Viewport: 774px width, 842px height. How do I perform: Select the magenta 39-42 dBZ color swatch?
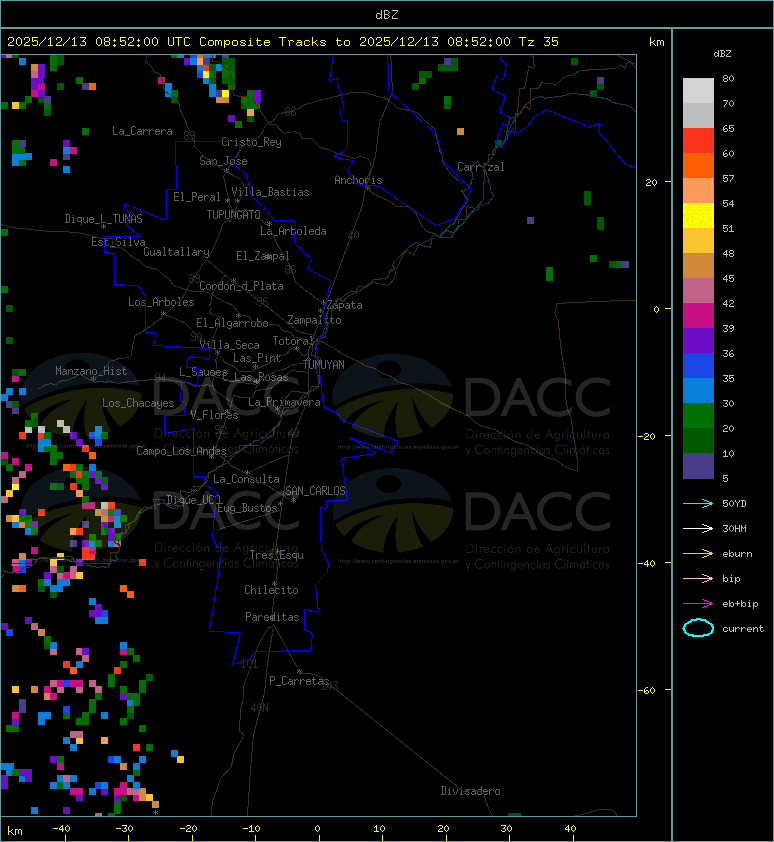click(698, 316)
